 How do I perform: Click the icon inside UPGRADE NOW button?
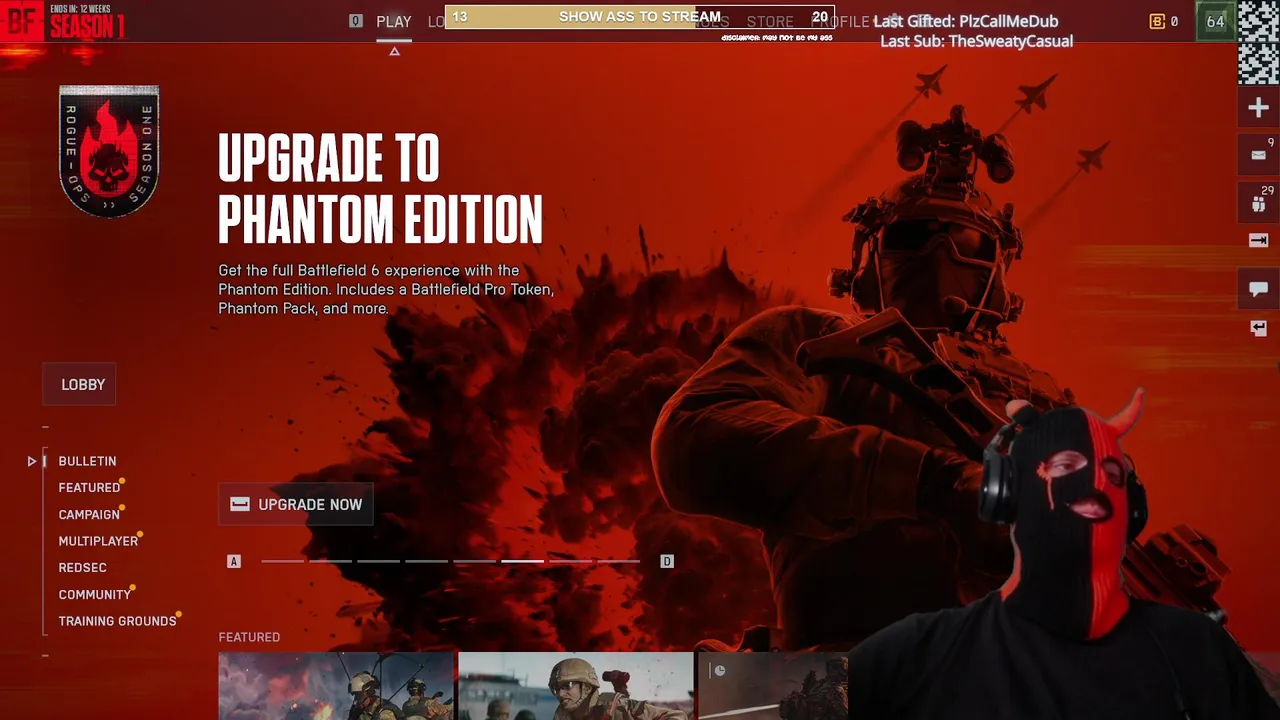tap(240, 504)
